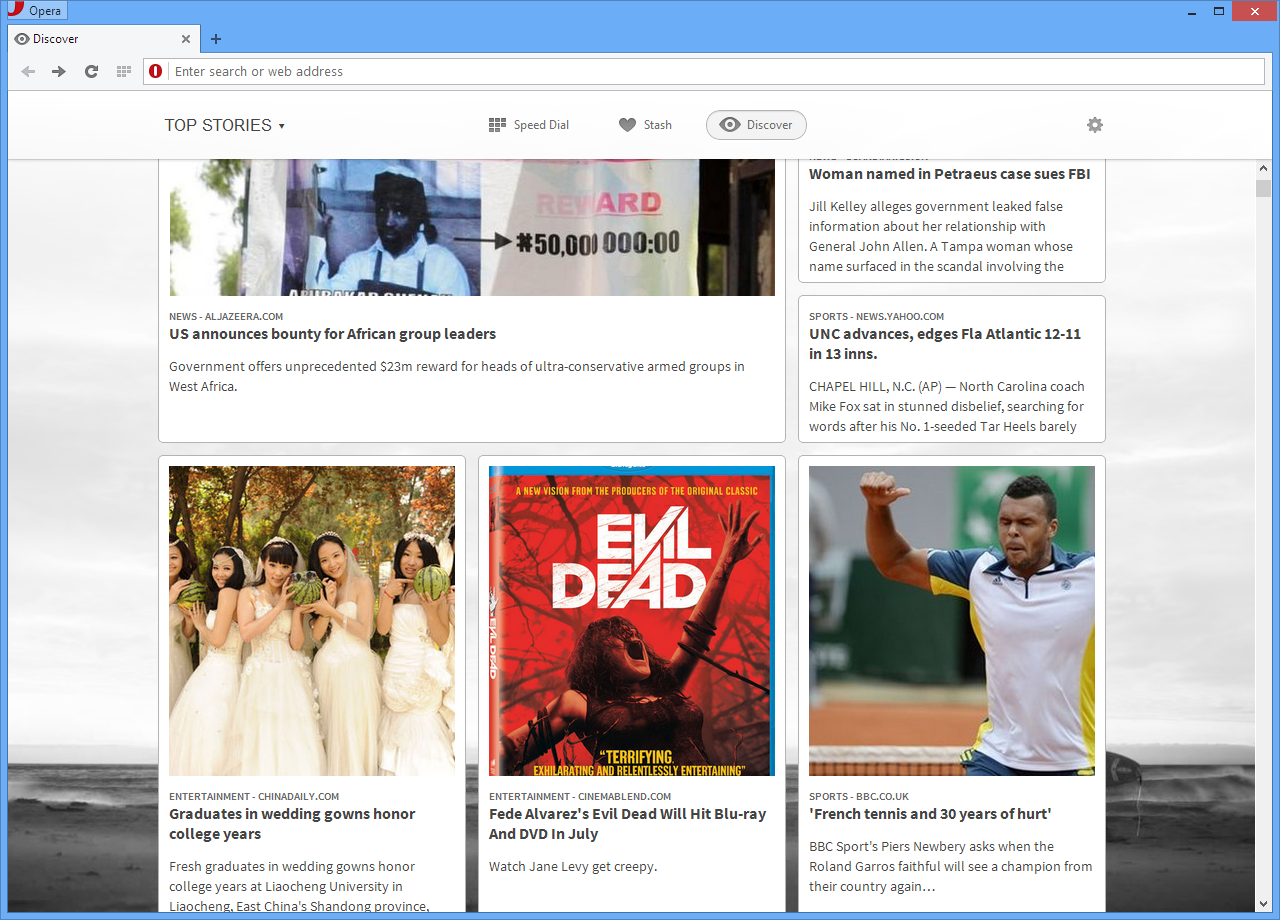Click the scrollbar up arrow

click(x=1264, y=169)
